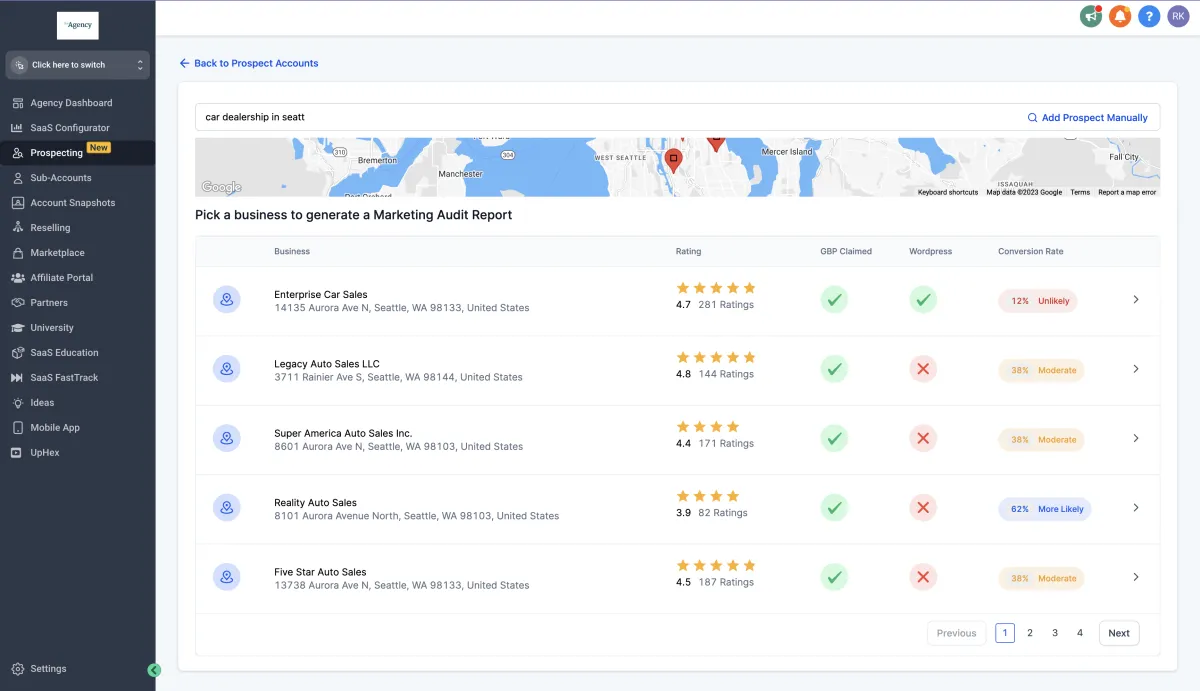The image size is (1200, 691).
Task: Click Add Prospect Manually button
Action: coord(1087,117)
